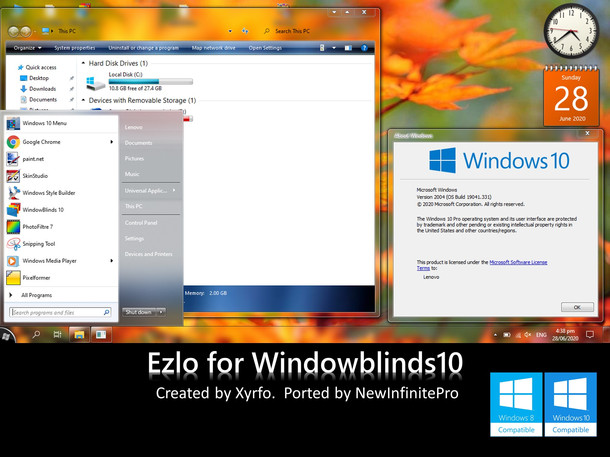Open Control Panel from start menu
This screenshot has width=610, height=457.
(141, 223)
